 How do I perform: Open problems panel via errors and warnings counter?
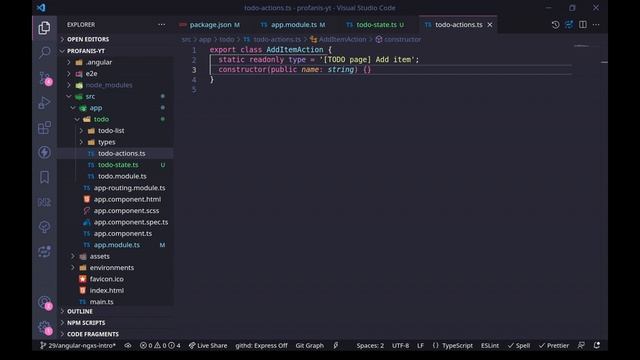pyautogui.click(x=160, y=345)
